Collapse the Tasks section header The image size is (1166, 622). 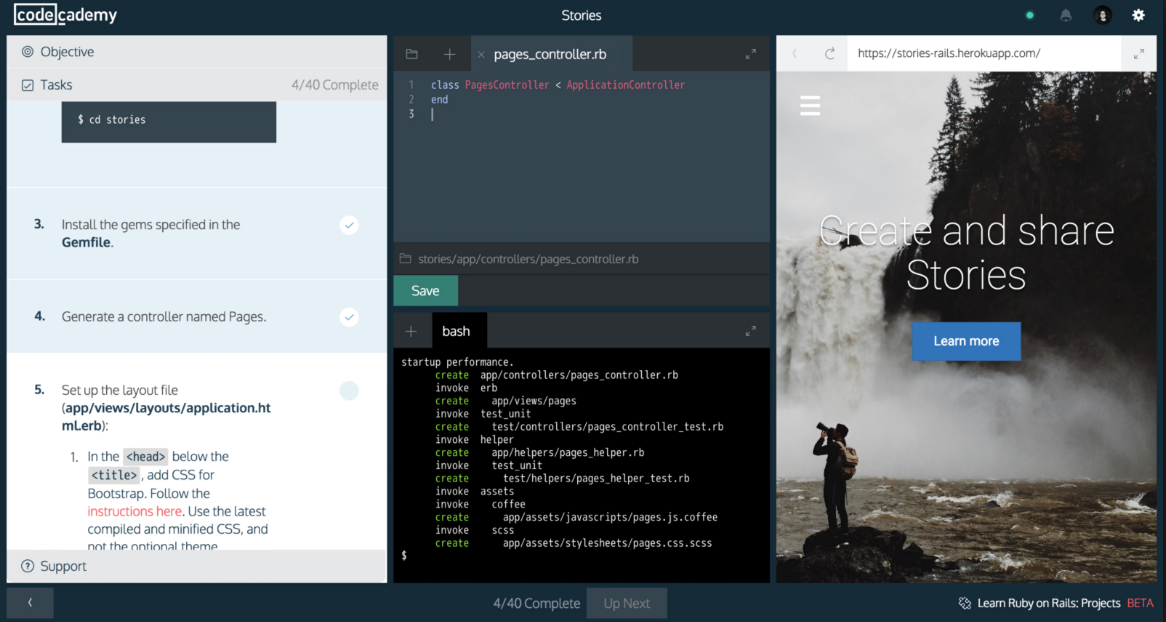coord(56,85)
